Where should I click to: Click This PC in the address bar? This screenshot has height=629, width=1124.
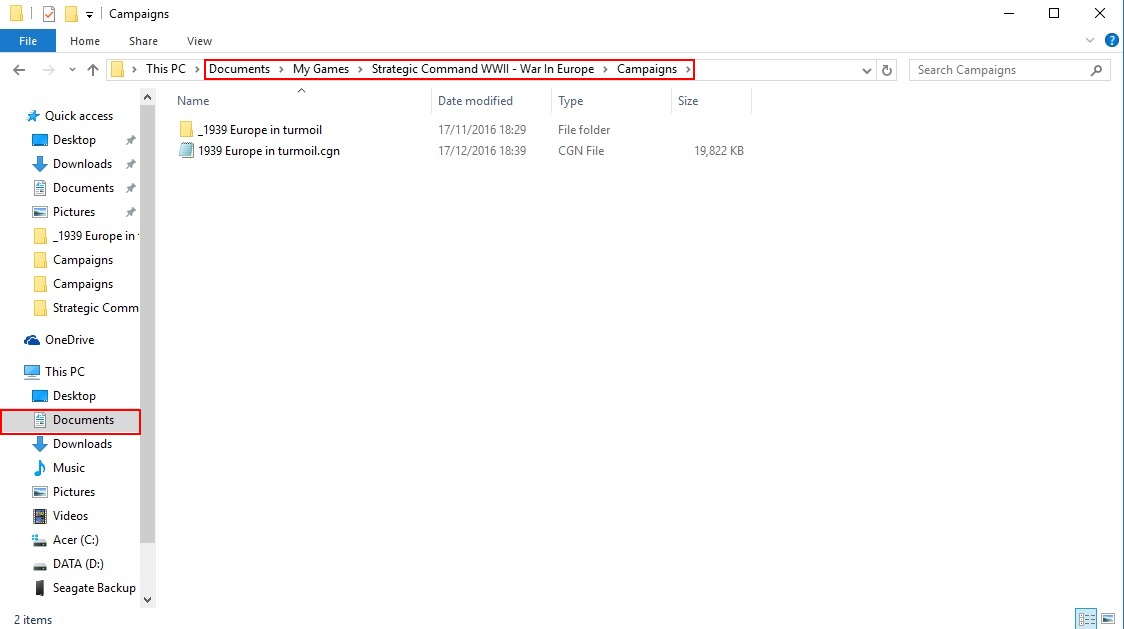tap(166, 69)
